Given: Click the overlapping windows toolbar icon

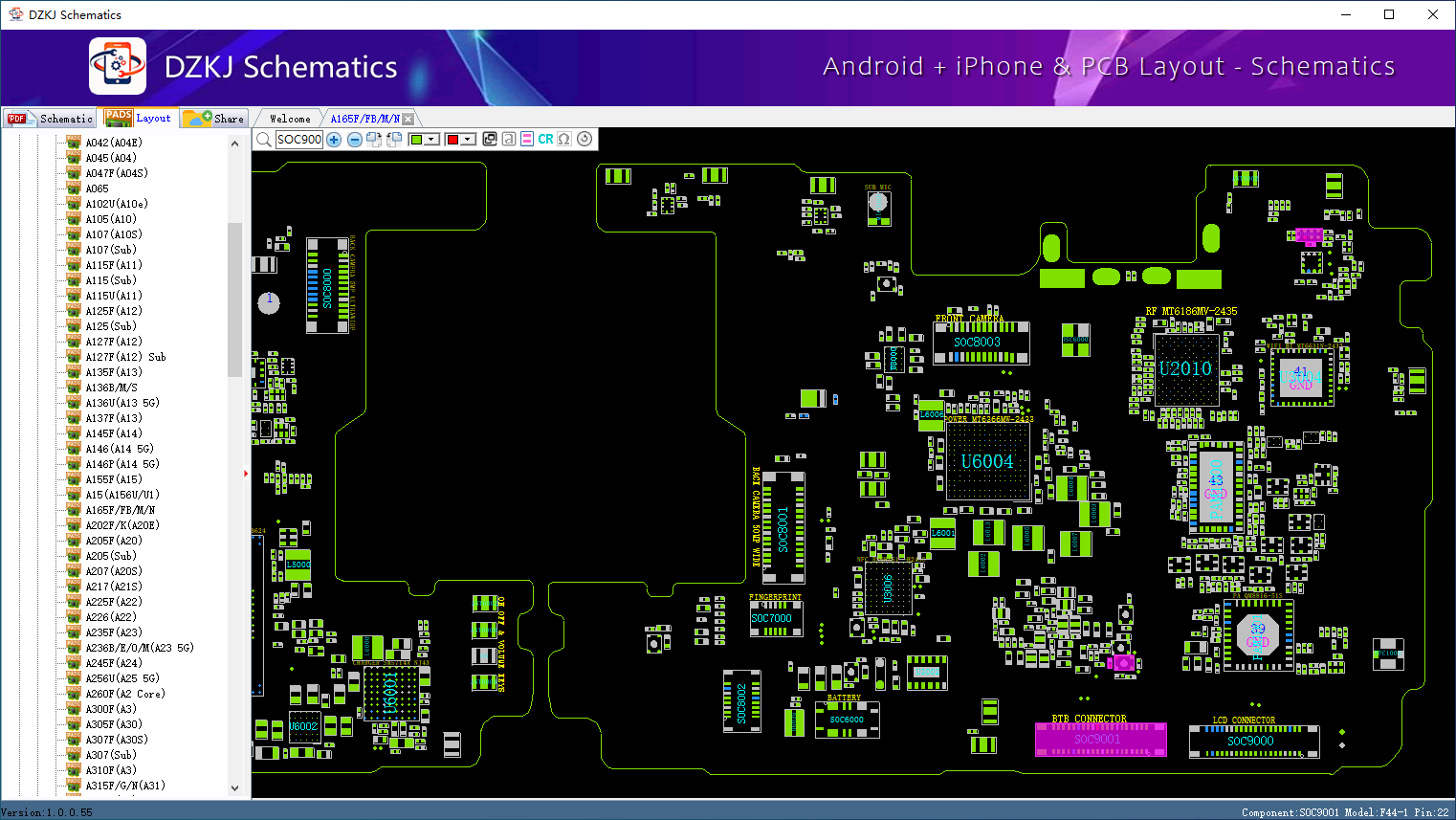Looking at the screenshot, I should tap(490, 140).
